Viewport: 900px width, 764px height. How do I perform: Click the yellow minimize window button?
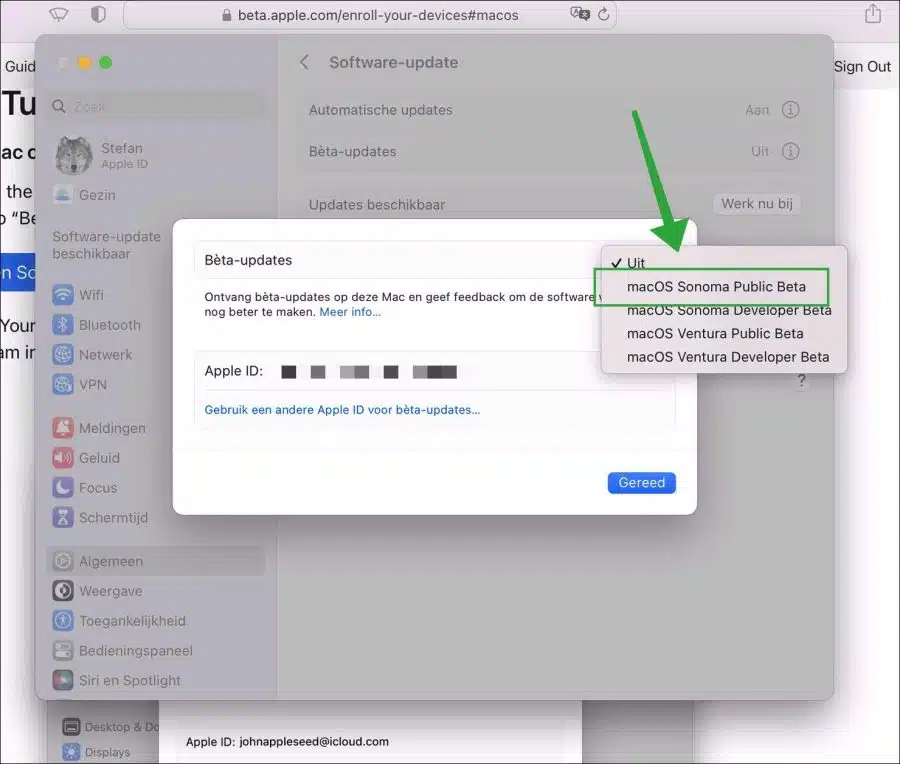coord(84,63)
